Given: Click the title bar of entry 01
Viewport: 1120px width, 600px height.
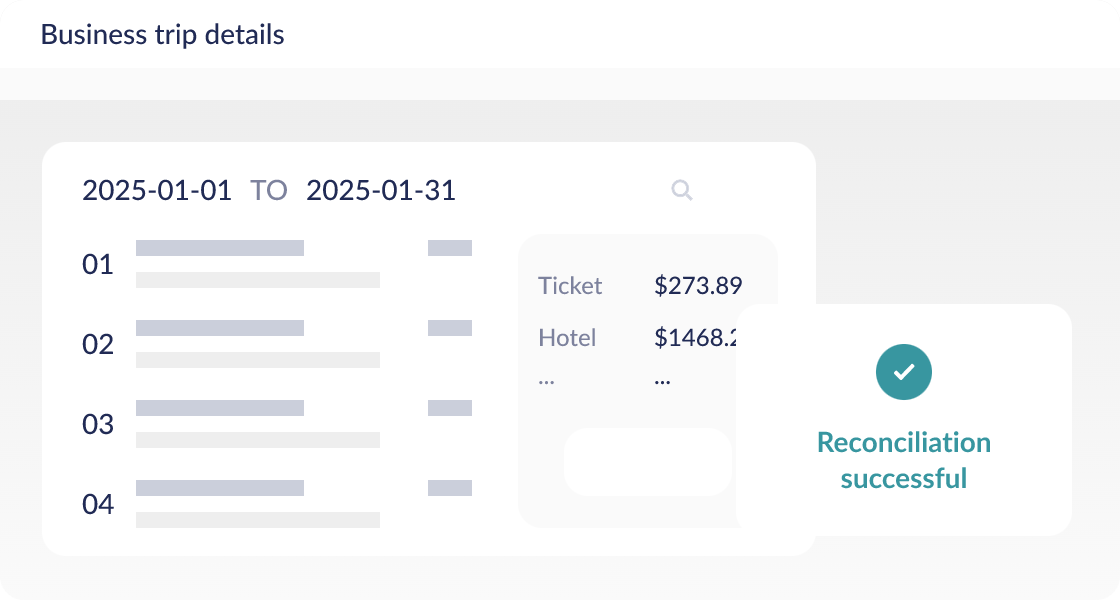Looking at the screenshot, I should 220,248.
